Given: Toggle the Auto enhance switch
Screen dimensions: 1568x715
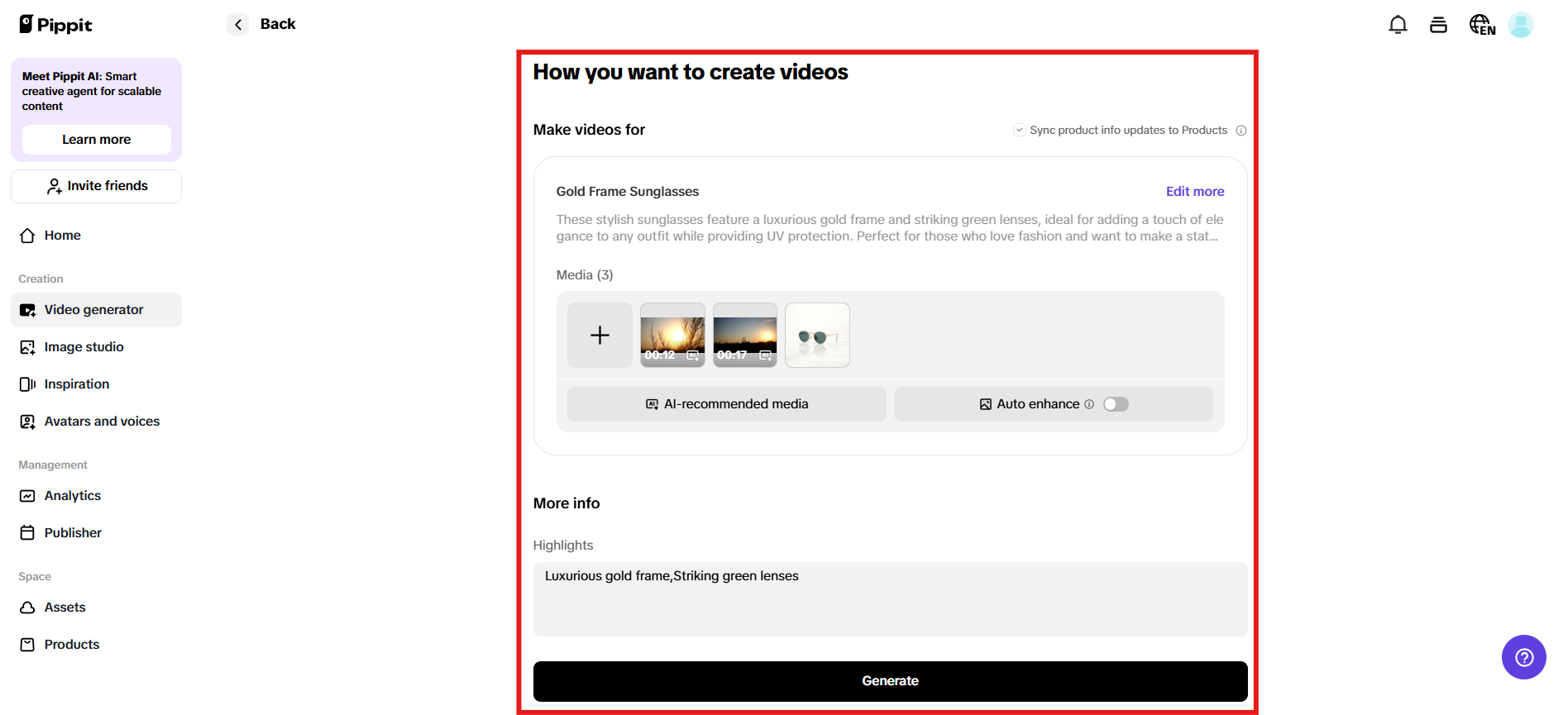Looking at the screenshot, I should pyautogui.click(x=1116, y=404).
